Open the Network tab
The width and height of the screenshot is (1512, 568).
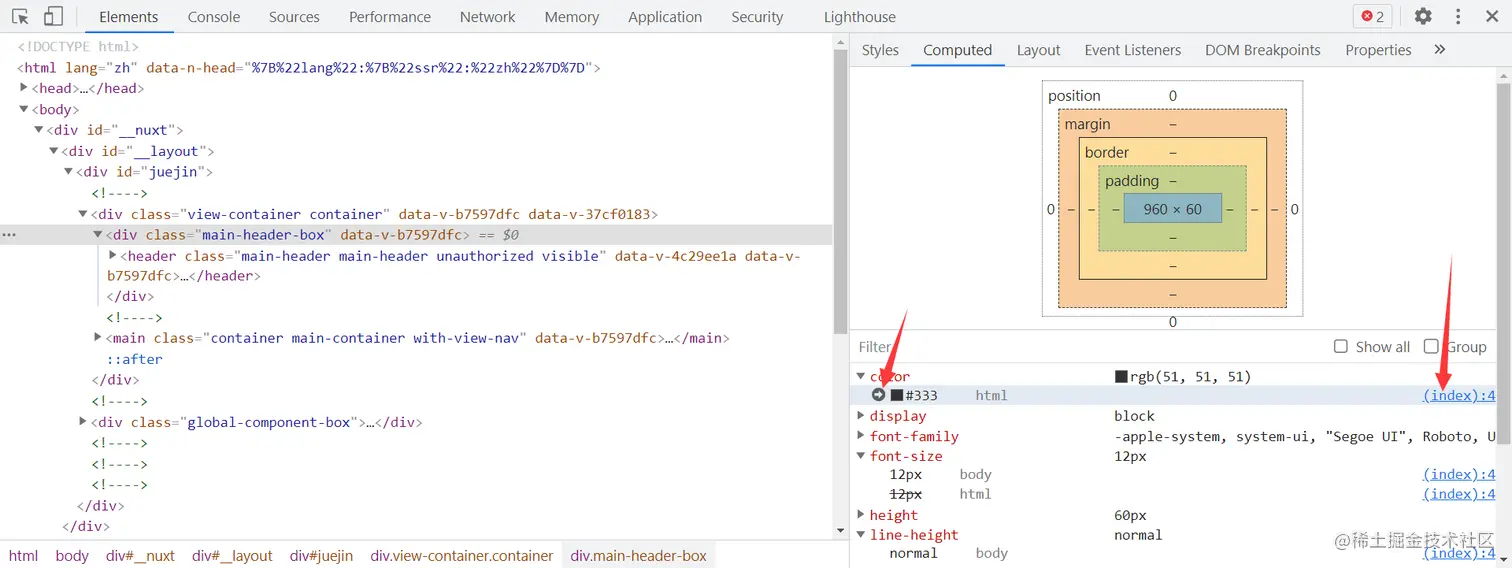point(488,17)
